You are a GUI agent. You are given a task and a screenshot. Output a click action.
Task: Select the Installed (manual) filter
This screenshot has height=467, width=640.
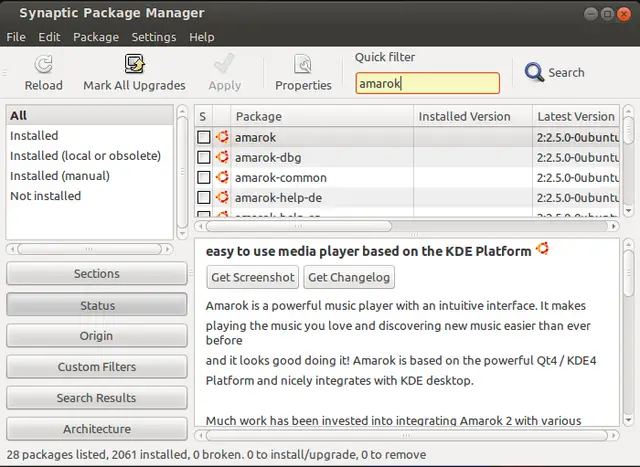[90, 176]
